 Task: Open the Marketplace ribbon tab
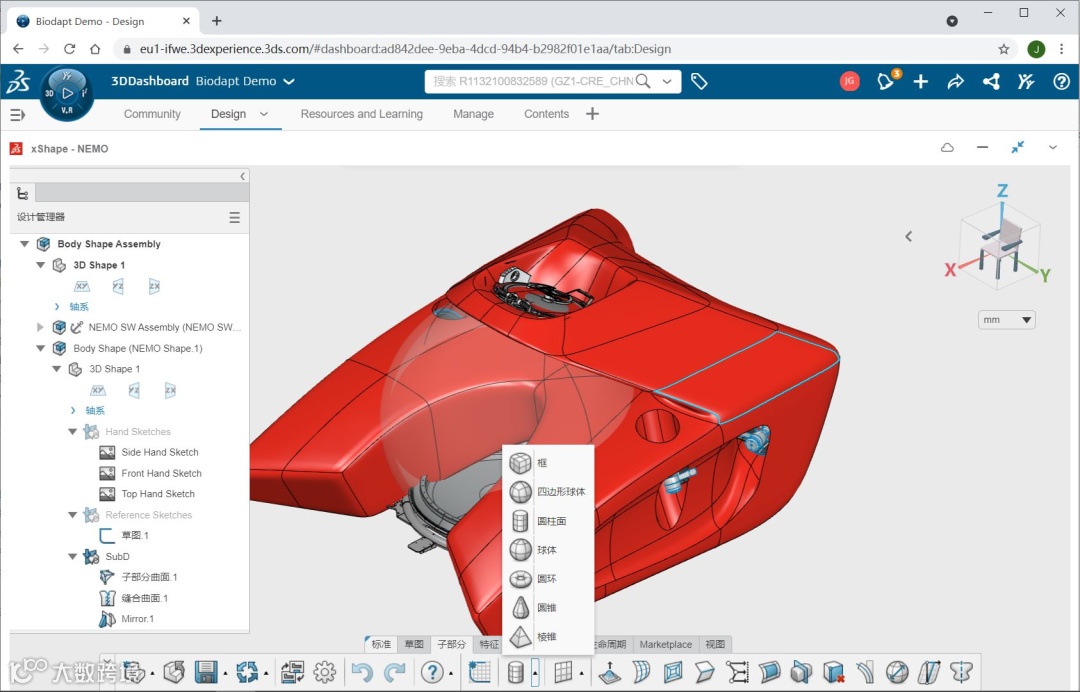(x=665, y=644)
